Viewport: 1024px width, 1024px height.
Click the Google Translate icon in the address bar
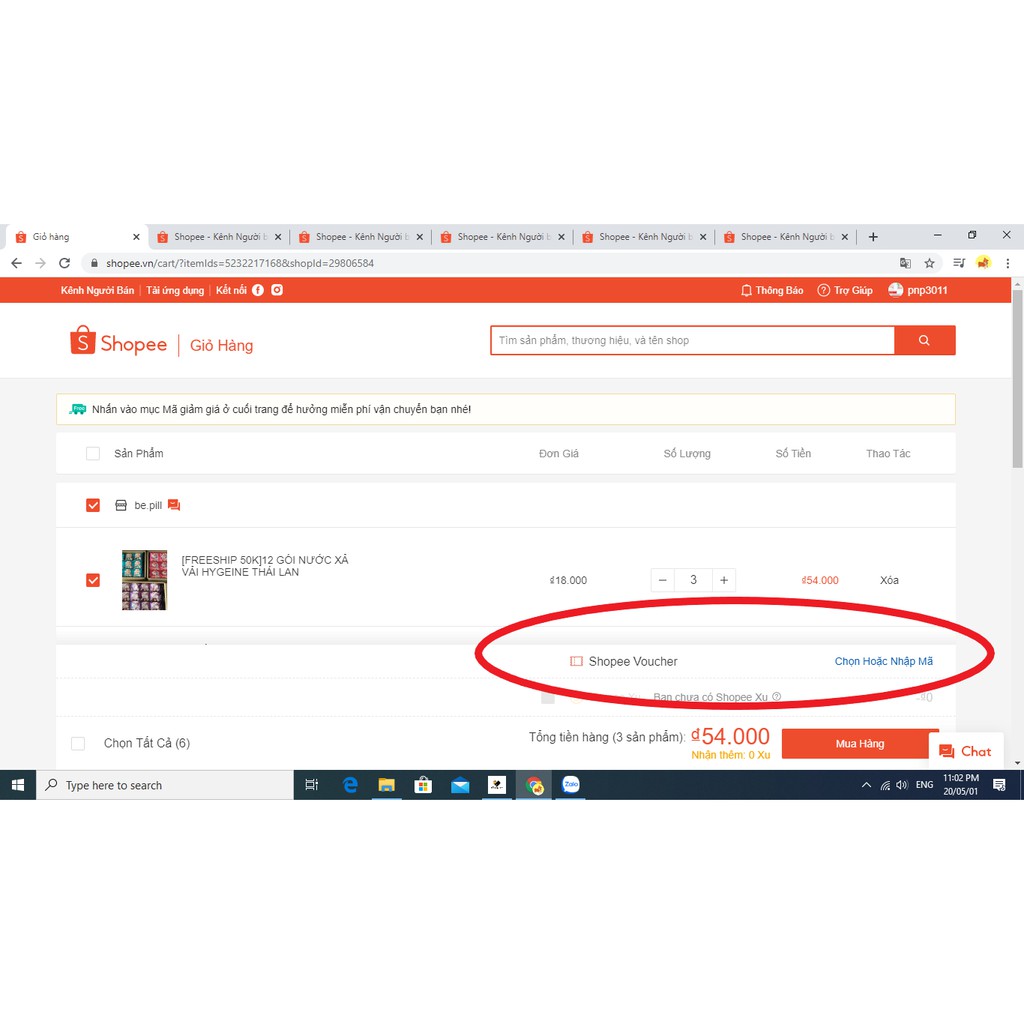point(905,263)
